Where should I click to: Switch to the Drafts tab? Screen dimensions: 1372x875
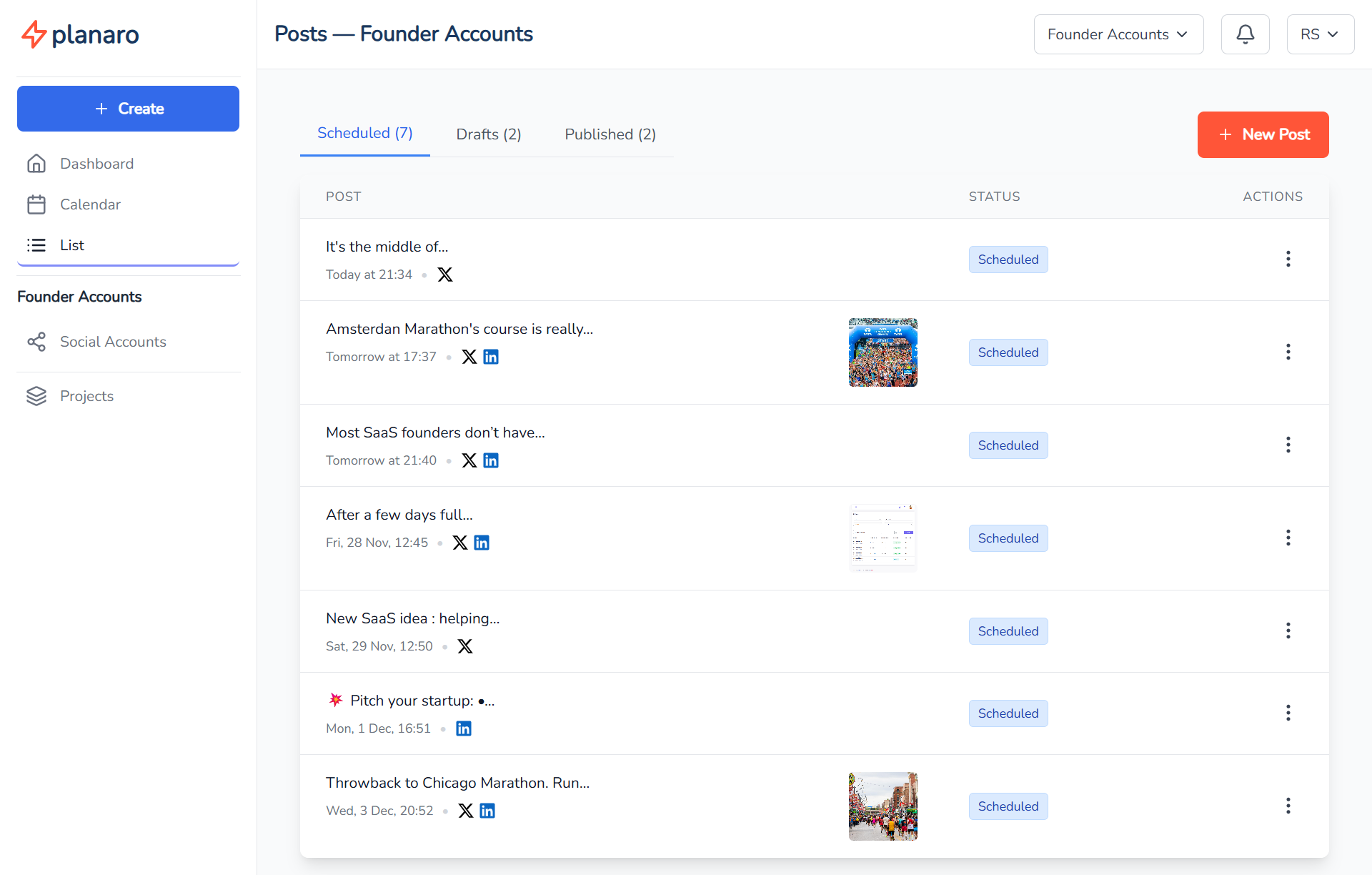489,134
